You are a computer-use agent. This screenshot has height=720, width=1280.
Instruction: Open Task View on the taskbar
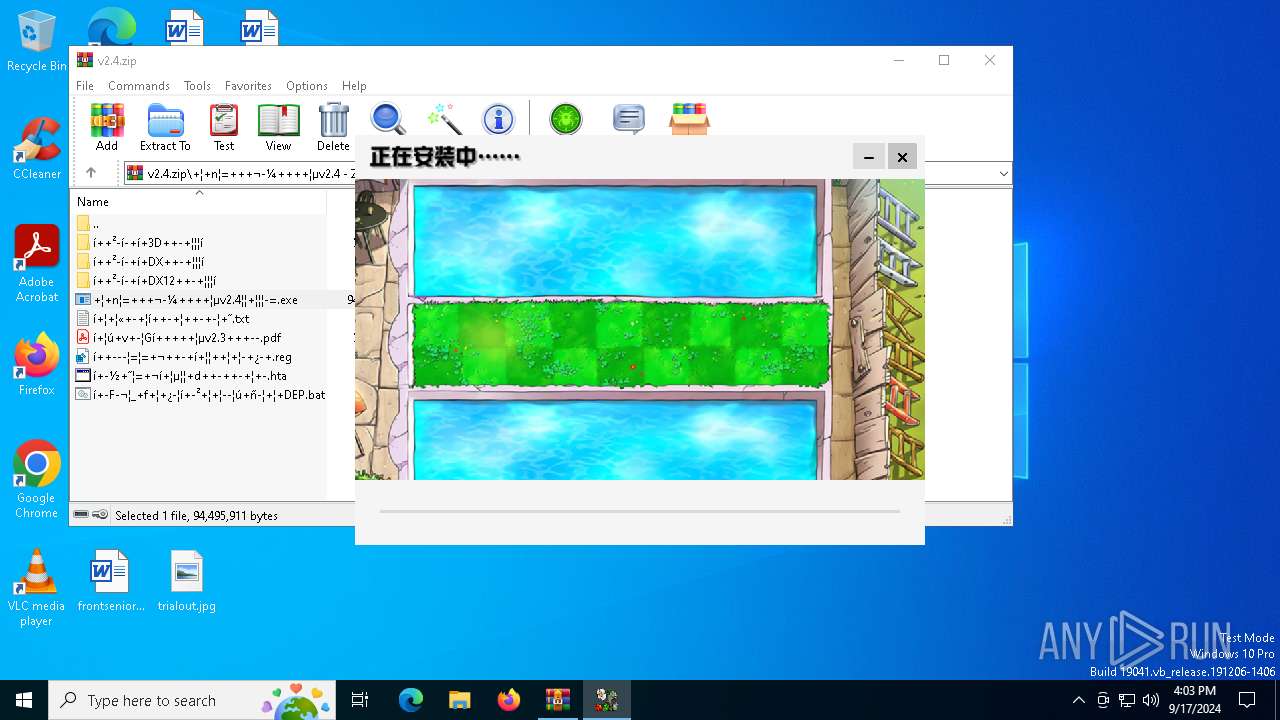coord(360,700)
